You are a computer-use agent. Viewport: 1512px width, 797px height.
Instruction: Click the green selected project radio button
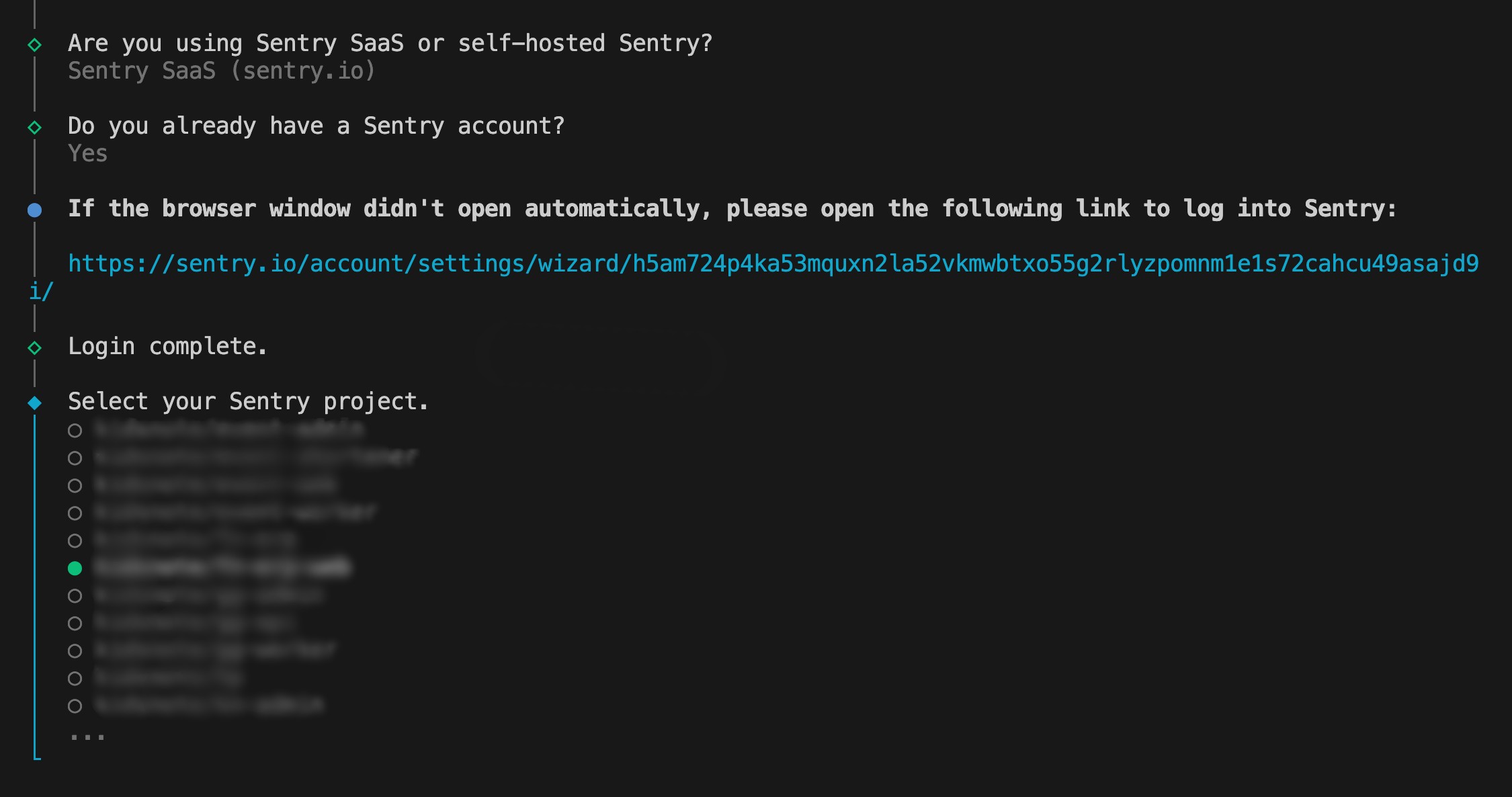75,569
